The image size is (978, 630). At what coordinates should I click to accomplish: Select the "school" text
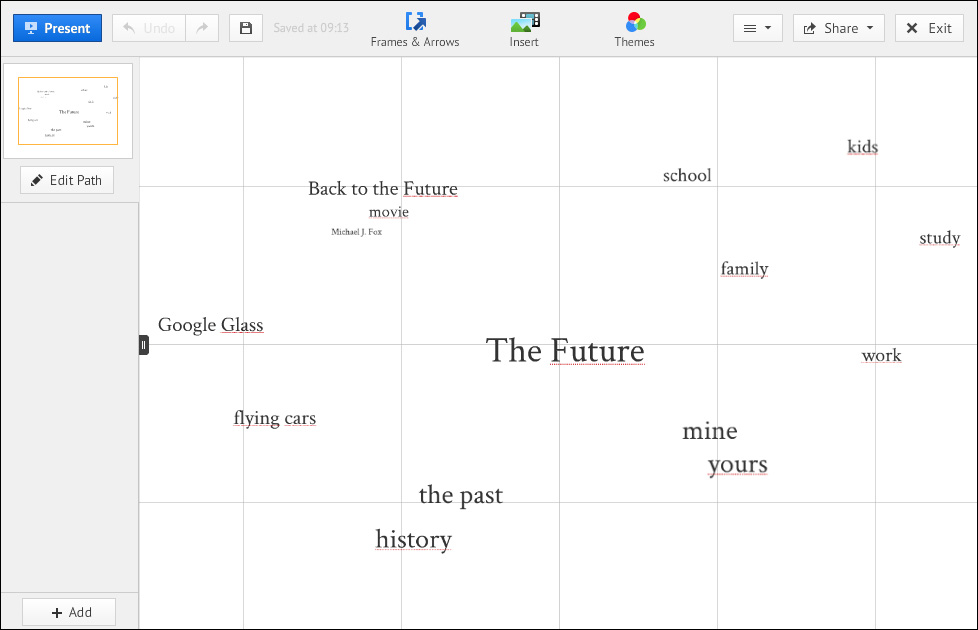pyautogui.click(x=687, y=175)
